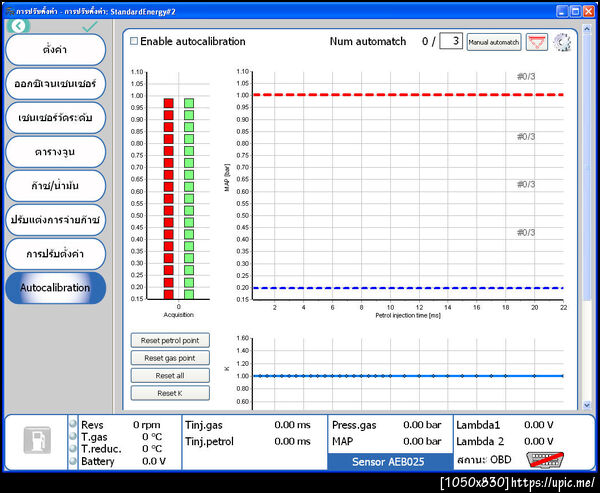Click the Num automatch label

coord(368,41)
